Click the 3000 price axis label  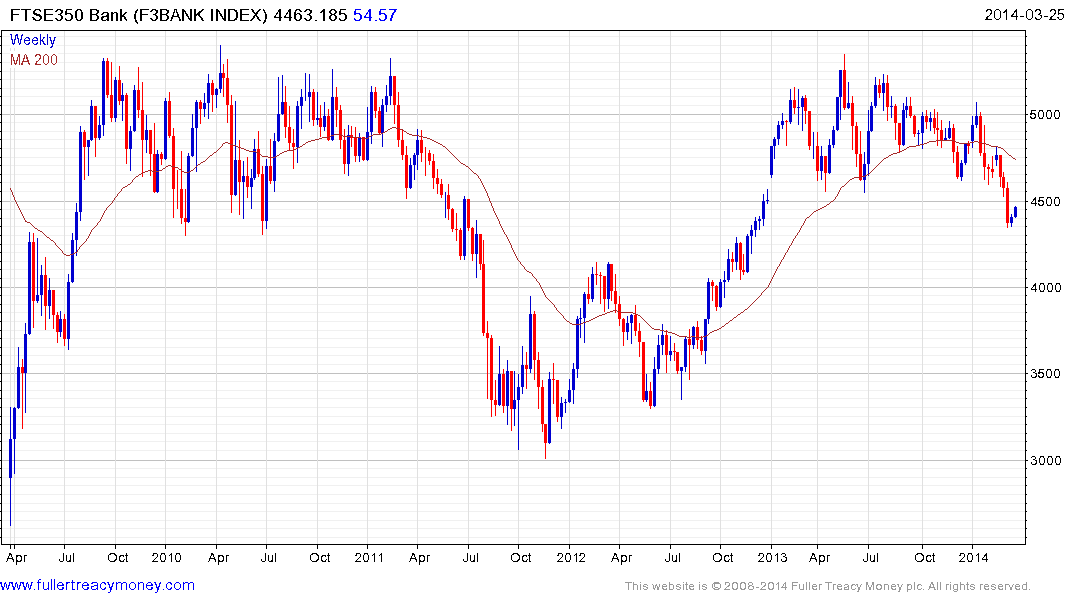(x=1045, y=461)
